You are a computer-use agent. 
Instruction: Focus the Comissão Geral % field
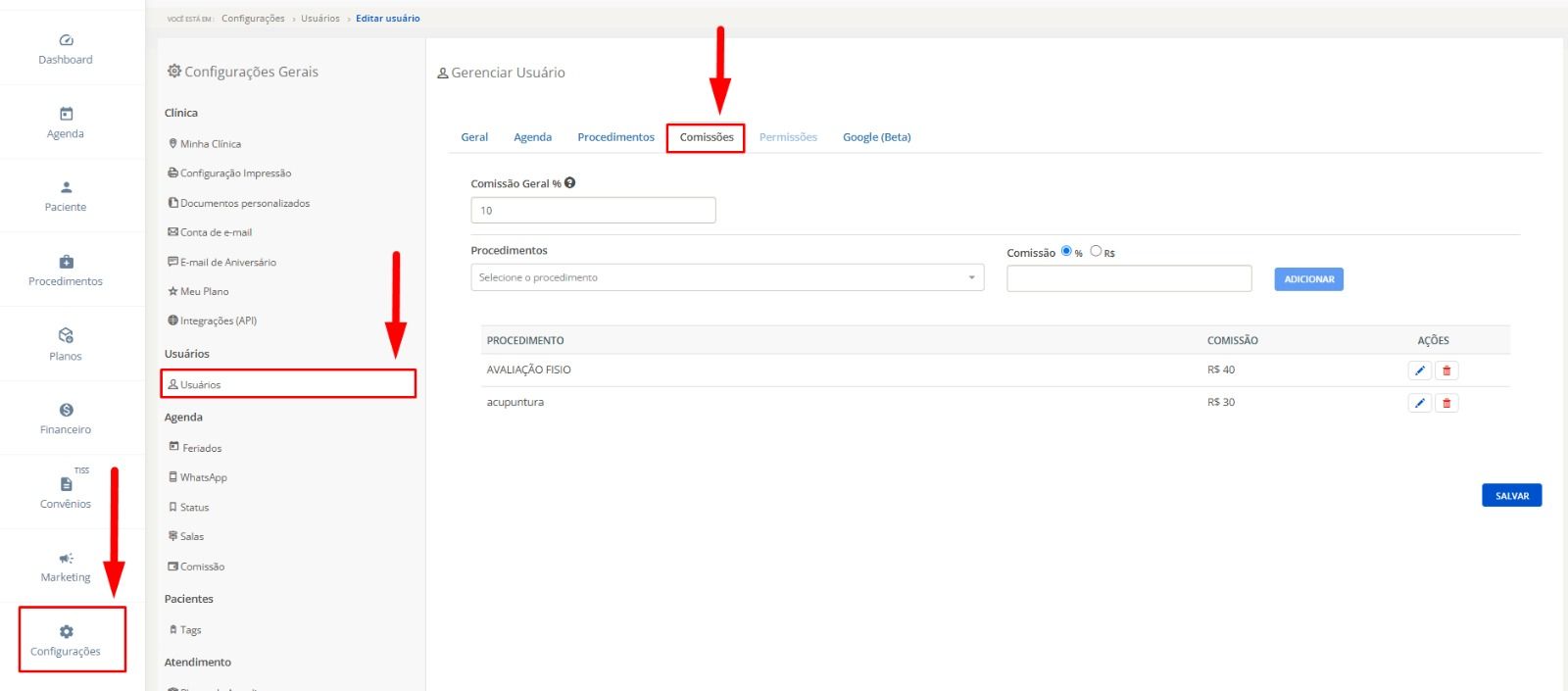click(x=593, y=211)
